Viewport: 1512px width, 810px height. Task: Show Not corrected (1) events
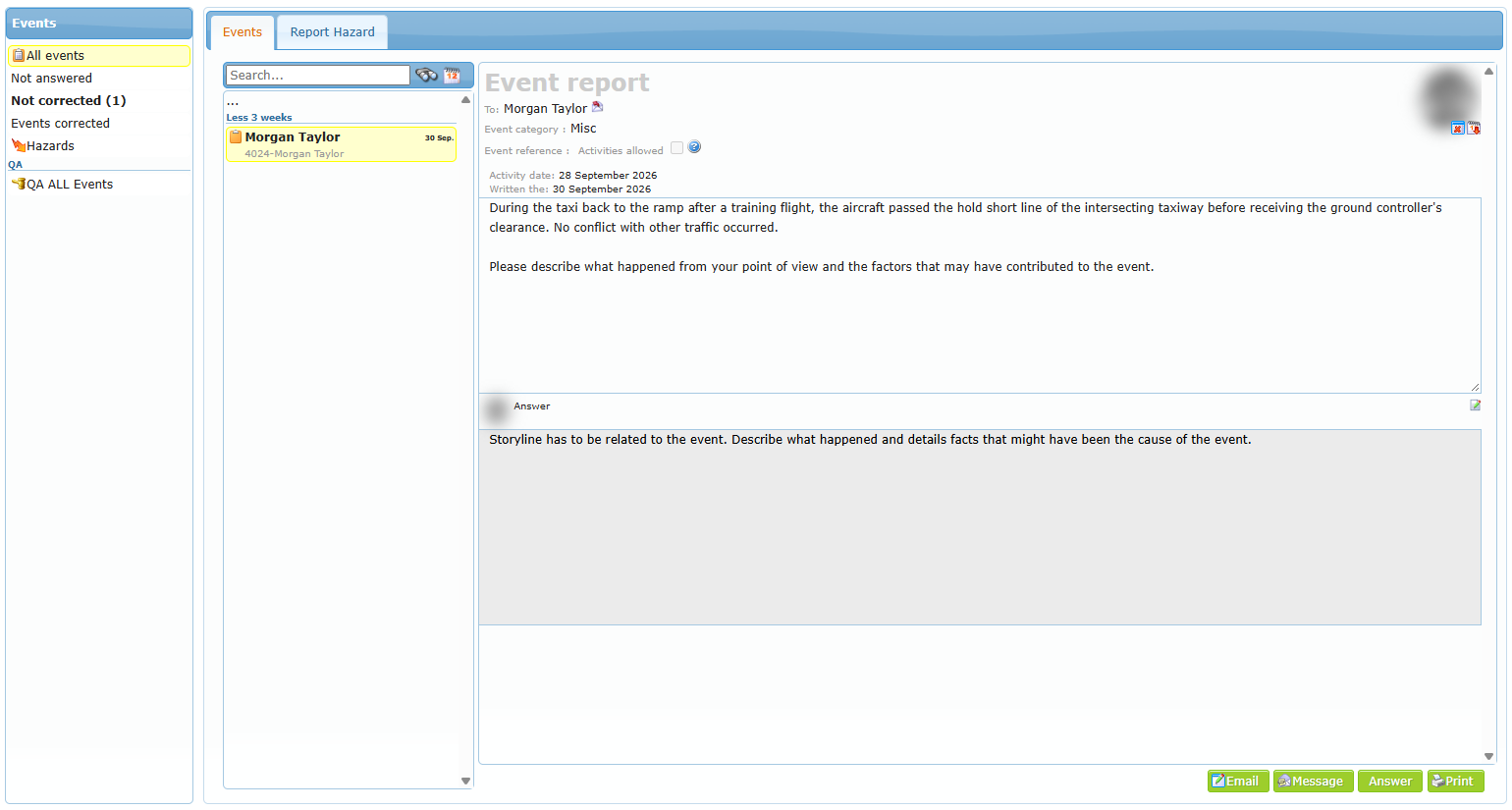point(98,101)
